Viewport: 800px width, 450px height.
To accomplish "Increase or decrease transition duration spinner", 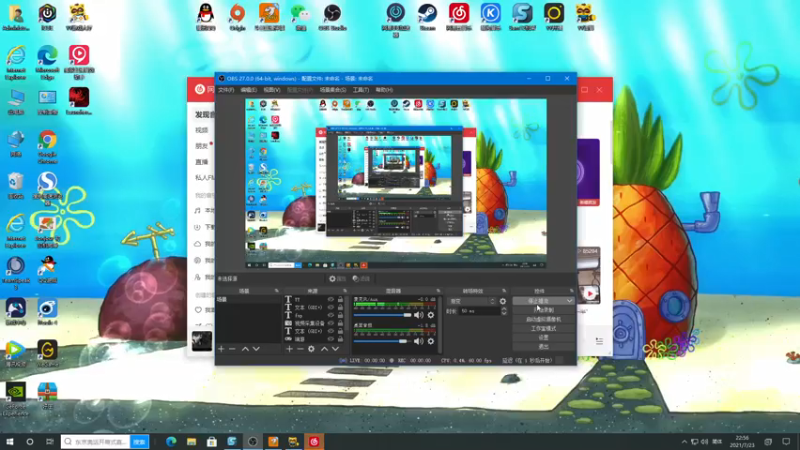I will coord(504,311).
